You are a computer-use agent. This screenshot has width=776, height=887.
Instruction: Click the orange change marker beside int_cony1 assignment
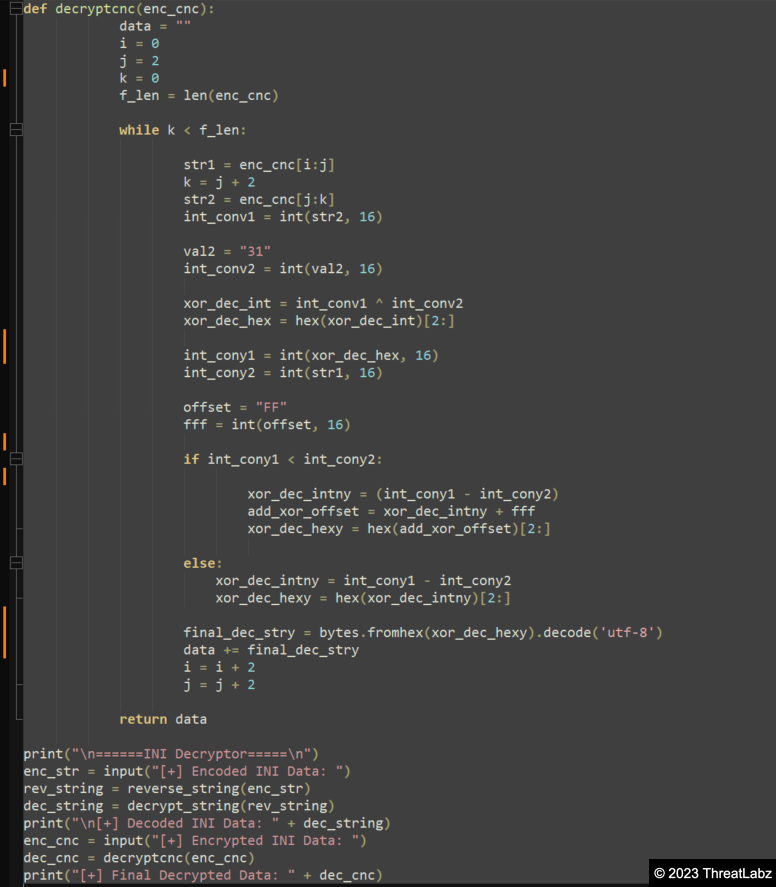click(4, 346)
